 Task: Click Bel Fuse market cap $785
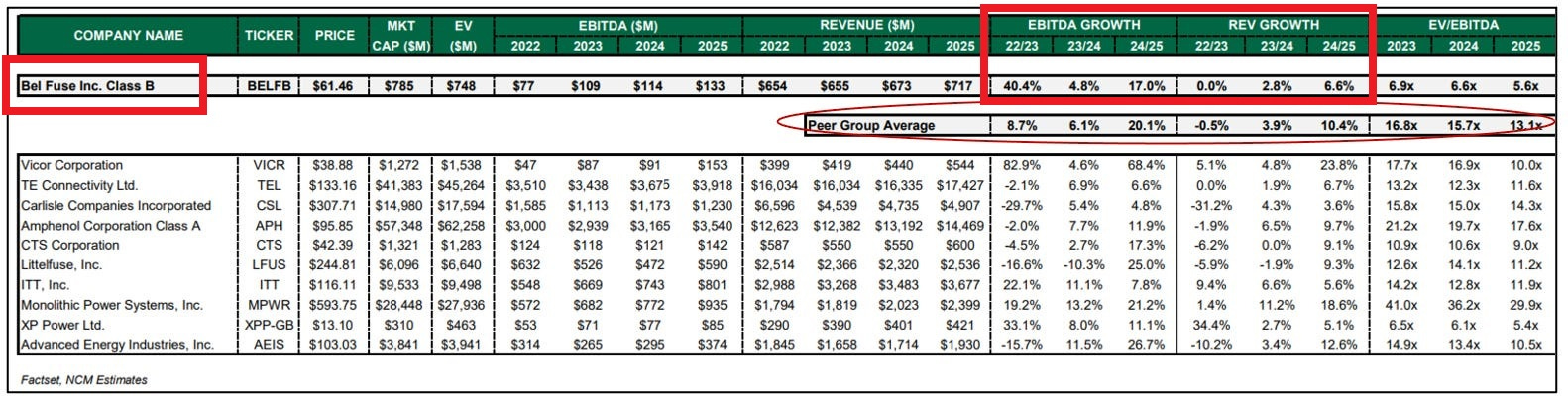click(x=399, y=86)
